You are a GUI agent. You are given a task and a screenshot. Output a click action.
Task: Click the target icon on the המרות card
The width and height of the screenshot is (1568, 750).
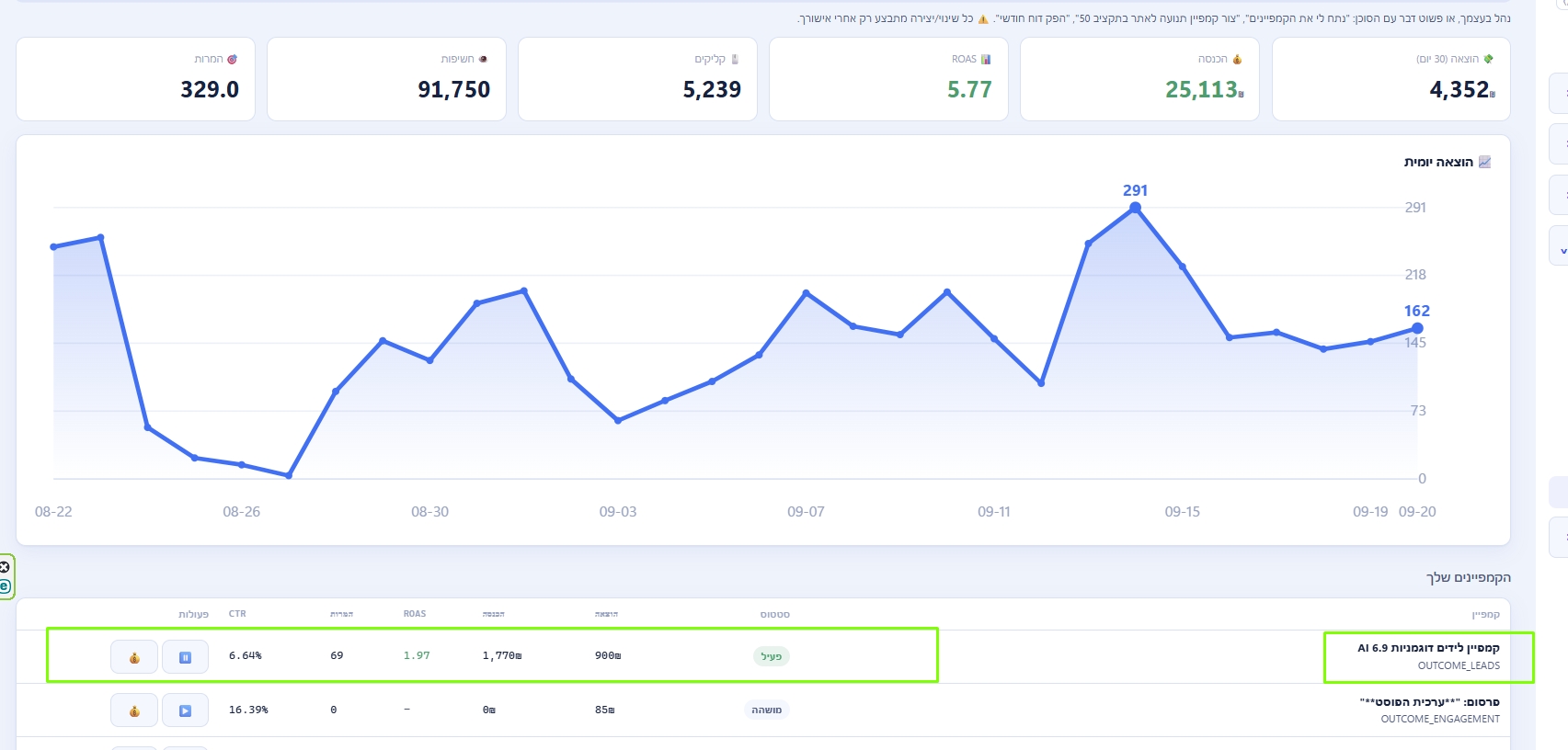(232, 59)
